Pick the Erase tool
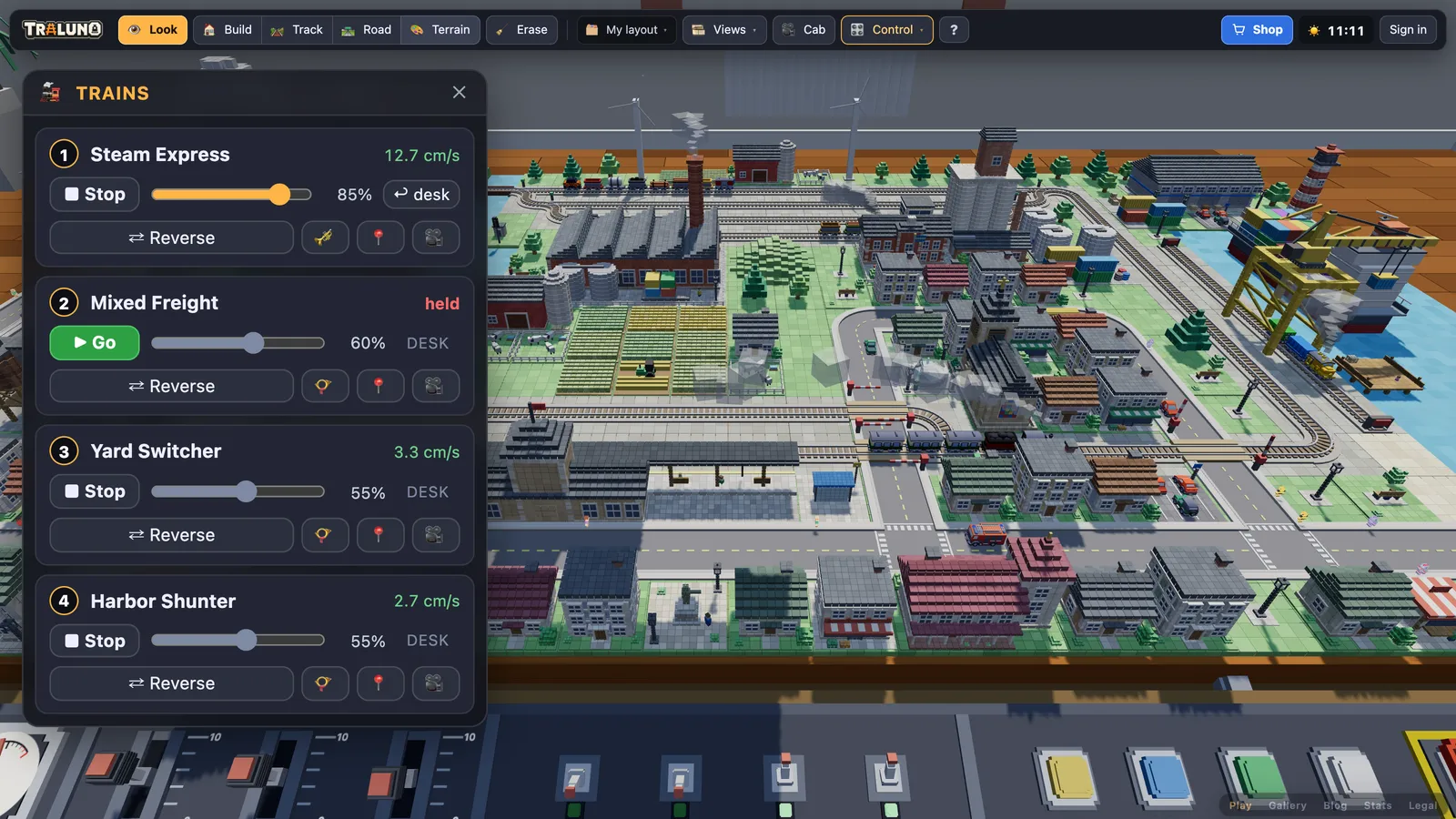1456x819 pixels. pyautogui.click(x=521, y=30)
